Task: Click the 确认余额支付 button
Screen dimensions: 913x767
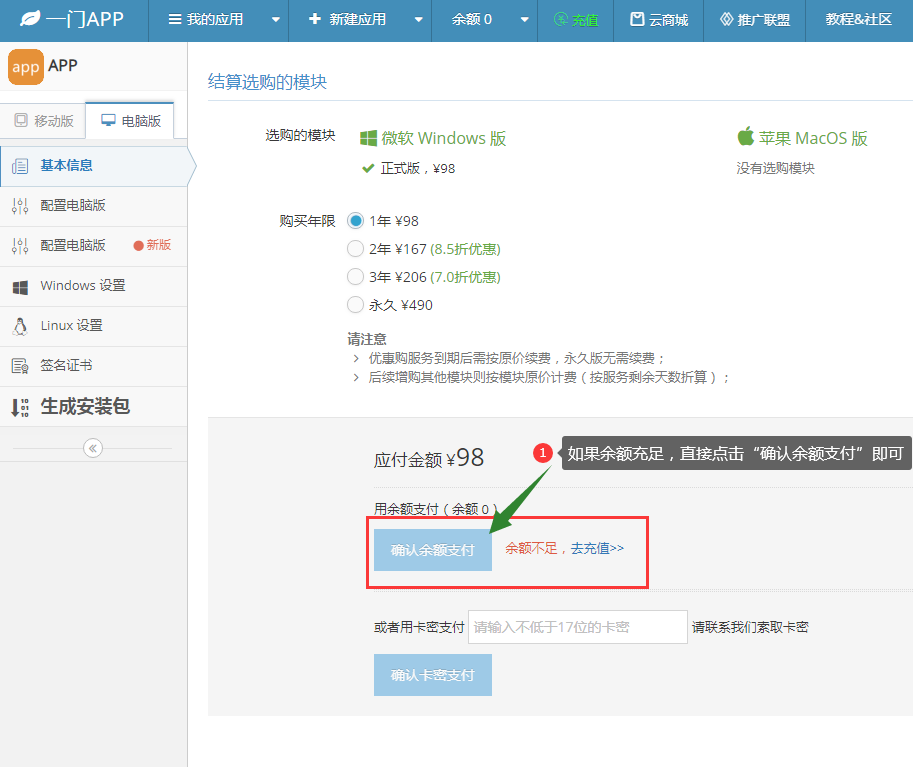Action: 433,550
